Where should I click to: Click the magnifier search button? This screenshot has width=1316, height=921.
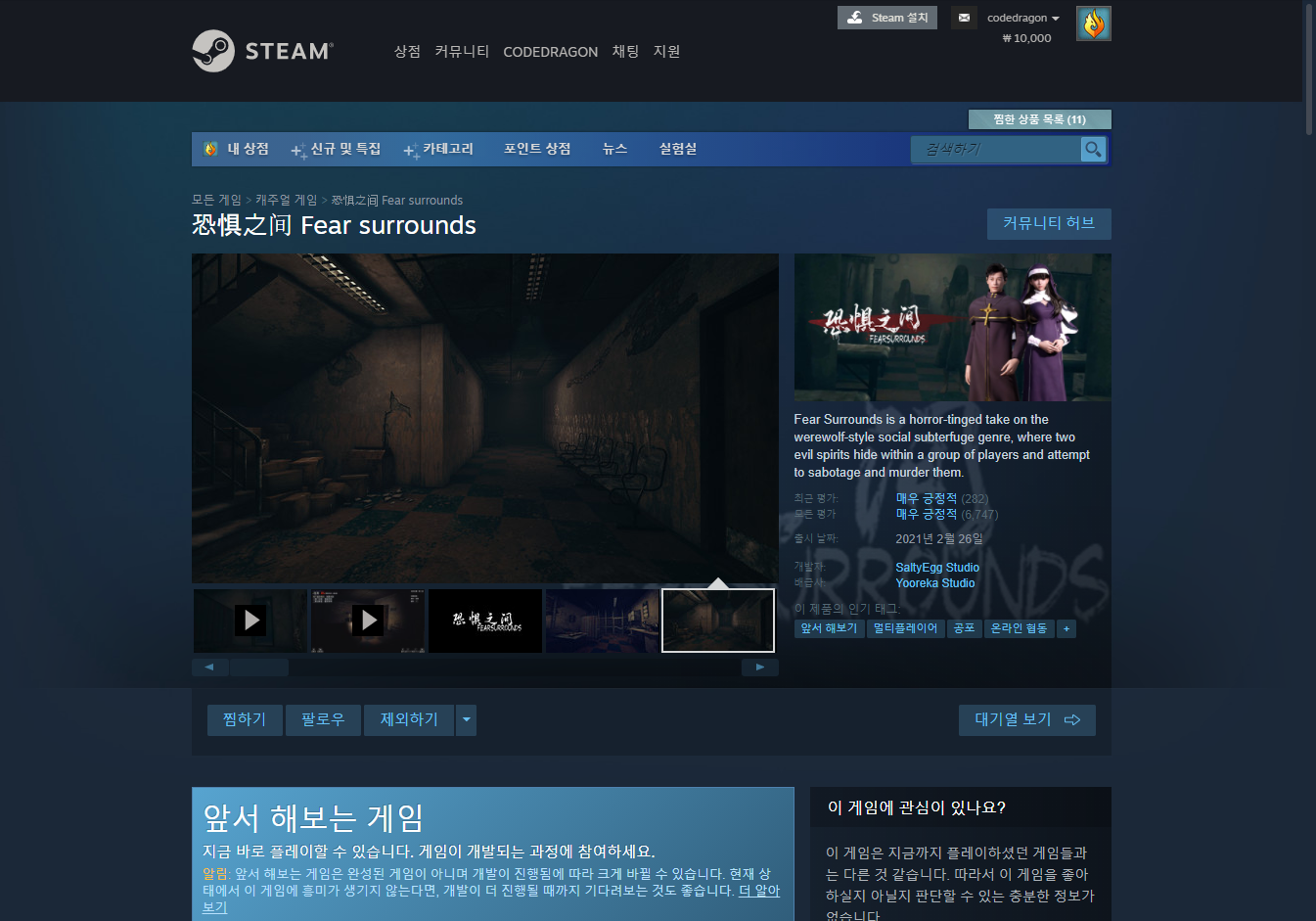click(1093, 149)
